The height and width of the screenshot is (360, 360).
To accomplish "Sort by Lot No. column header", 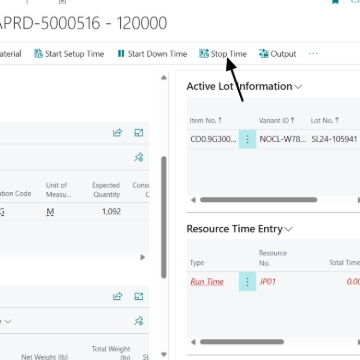I will (x=325, y=120).
